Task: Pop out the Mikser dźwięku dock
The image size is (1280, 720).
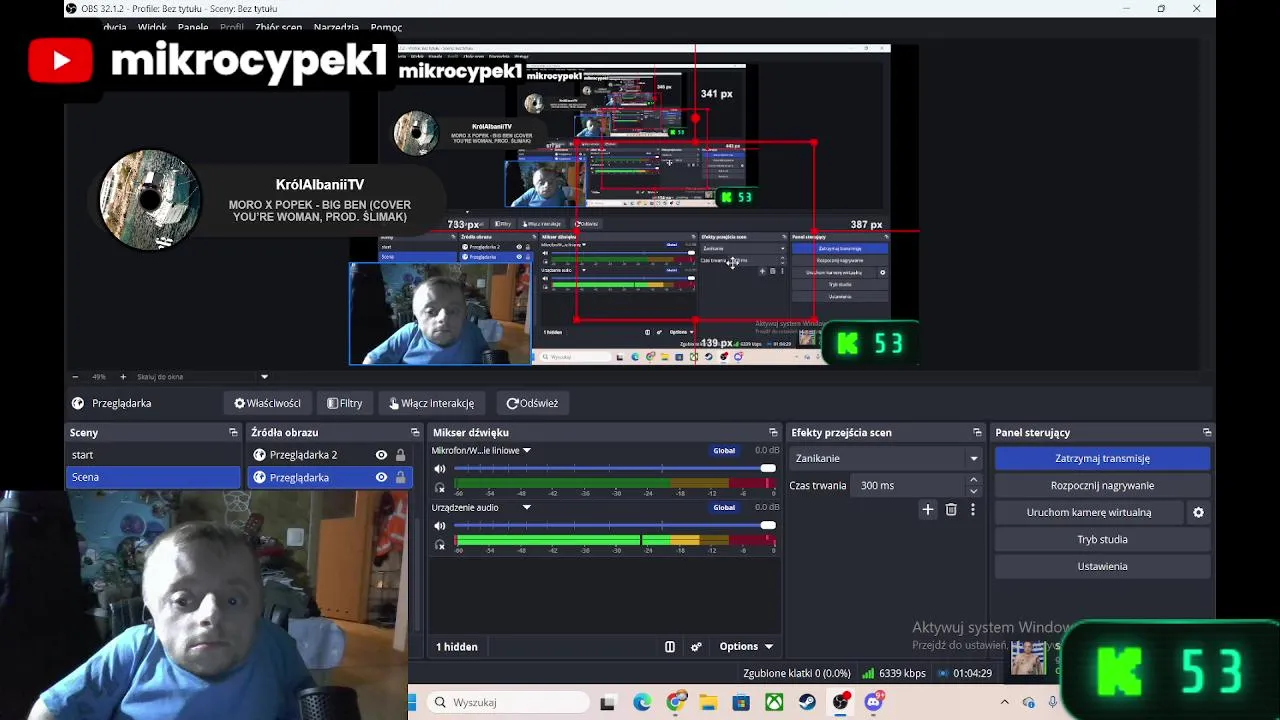Action: pyautogui.click(x=773, y=433)
